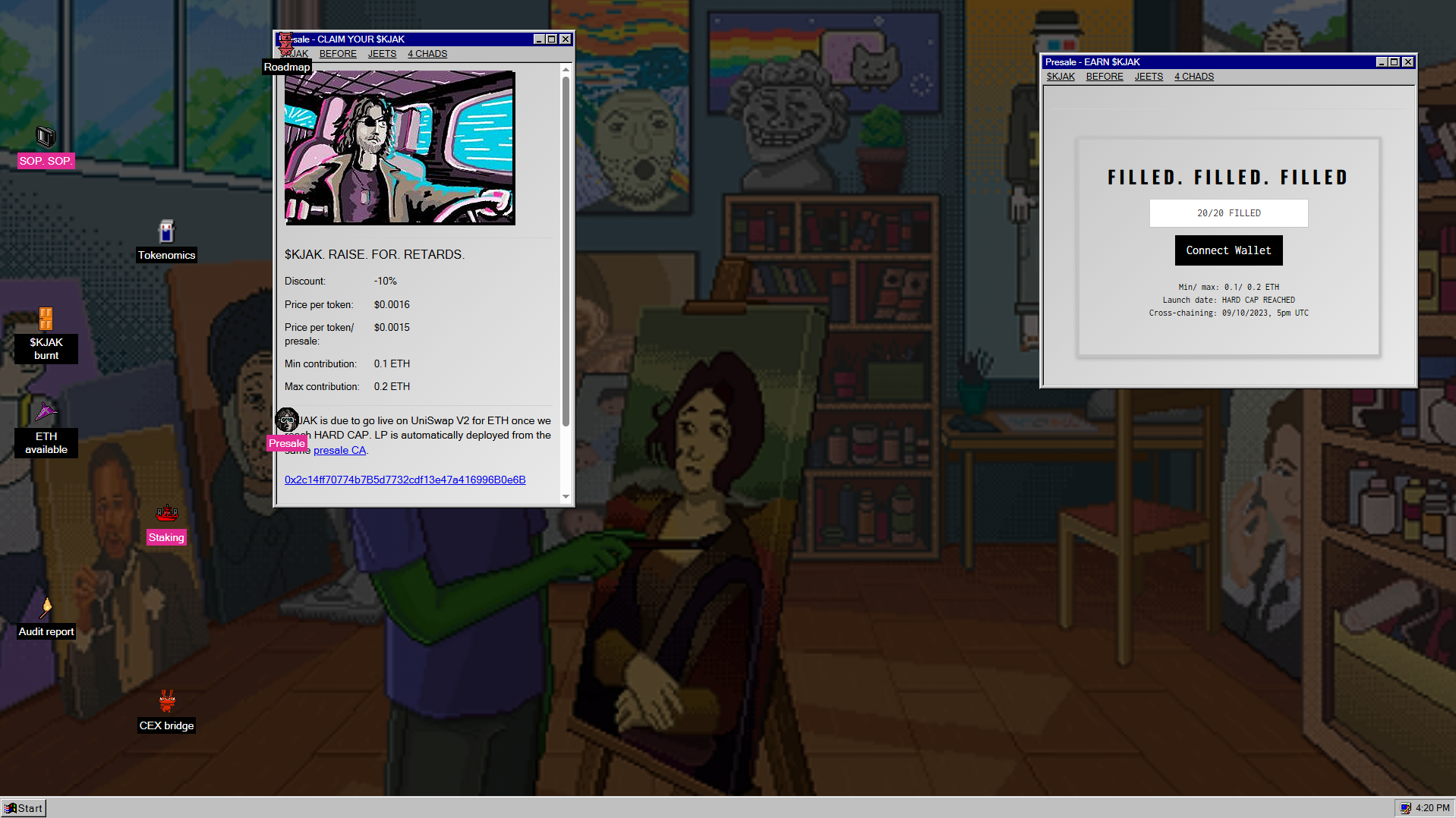Close the EARN $KJAK window
This screenshot has height=818, width=1456.
pyautogui.click(x=1408, y=62)
